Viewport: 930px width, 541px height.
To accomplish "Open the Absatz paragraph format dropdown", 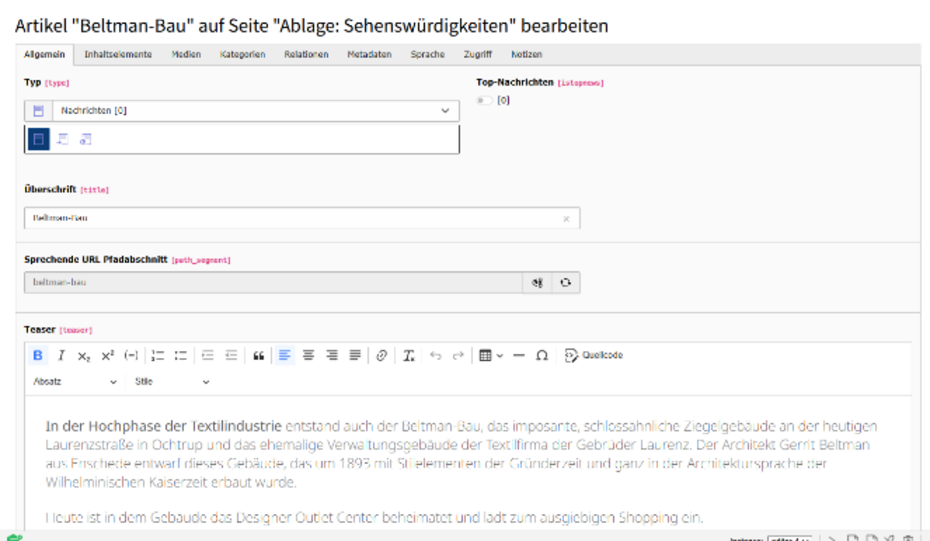I will (75, 382).
